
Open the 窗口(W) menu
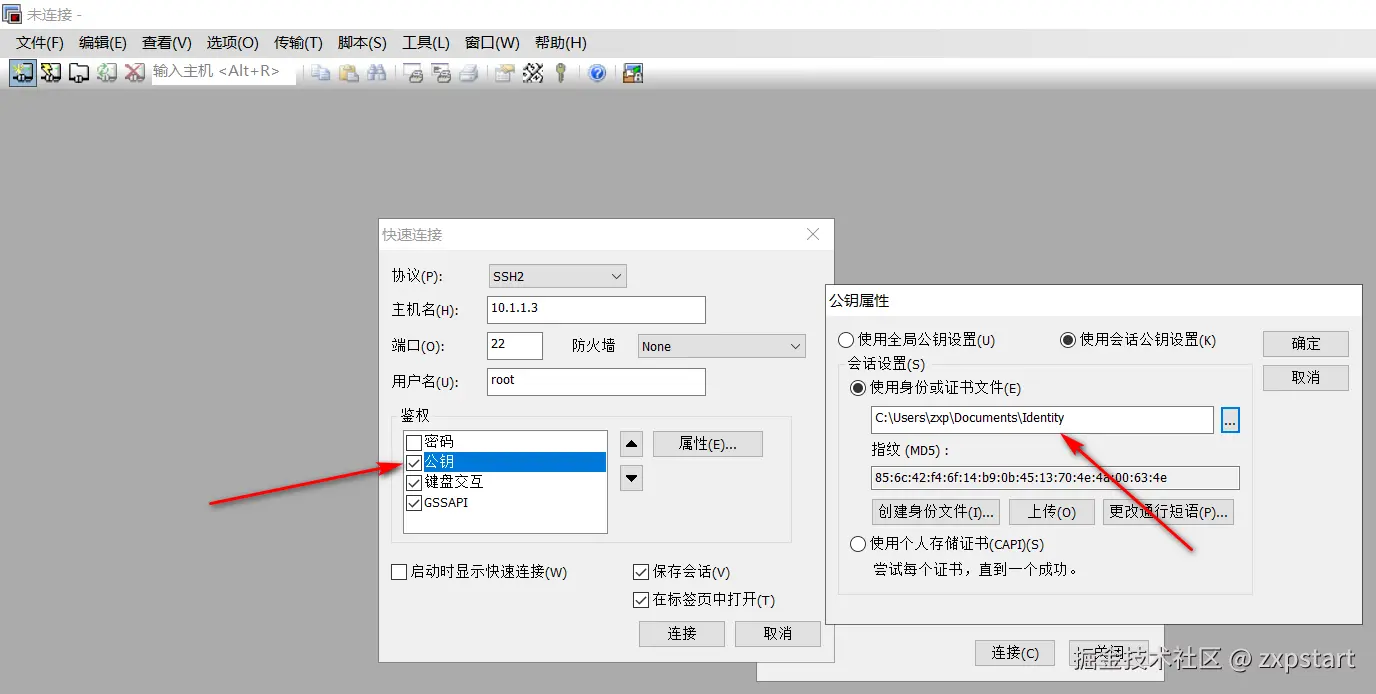[x=492, y=43]
